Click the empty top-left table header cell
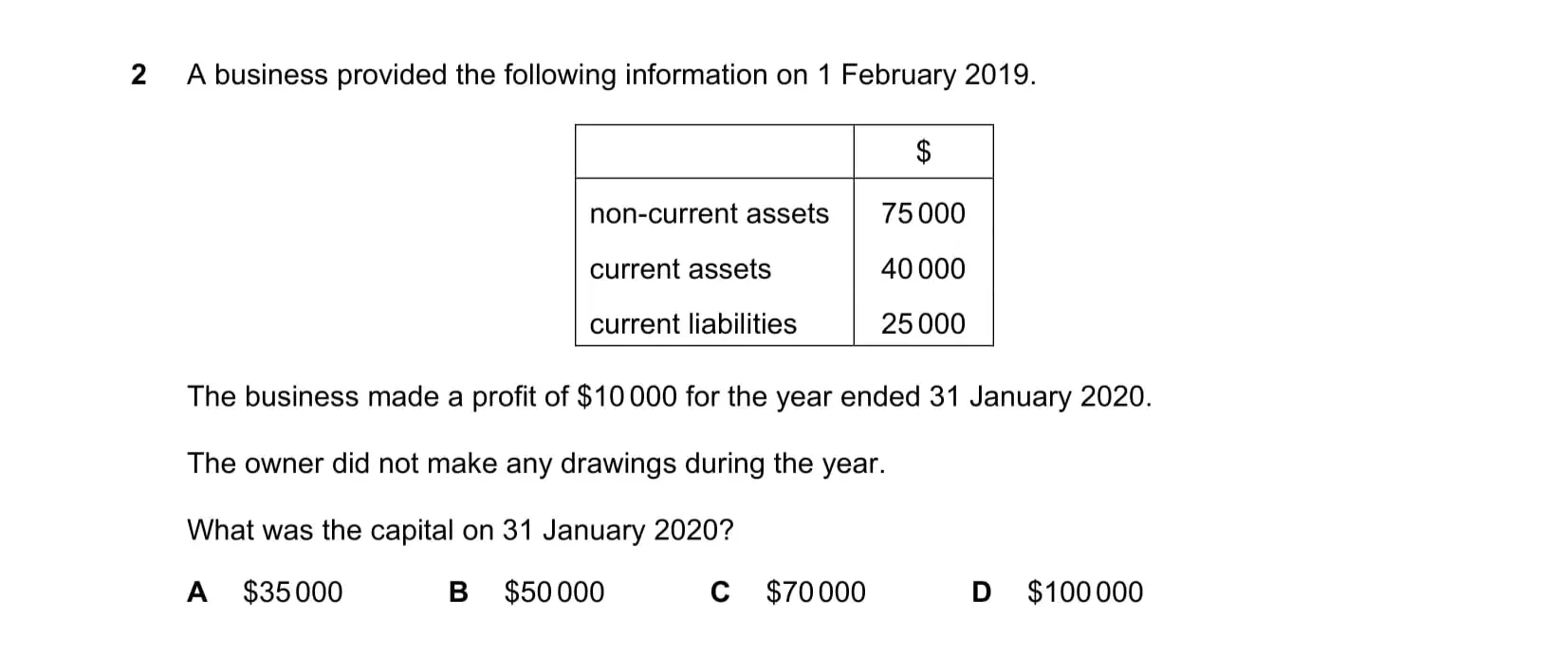The height and width of the screenshot is (657, 1568). click(x=714, y=152)
